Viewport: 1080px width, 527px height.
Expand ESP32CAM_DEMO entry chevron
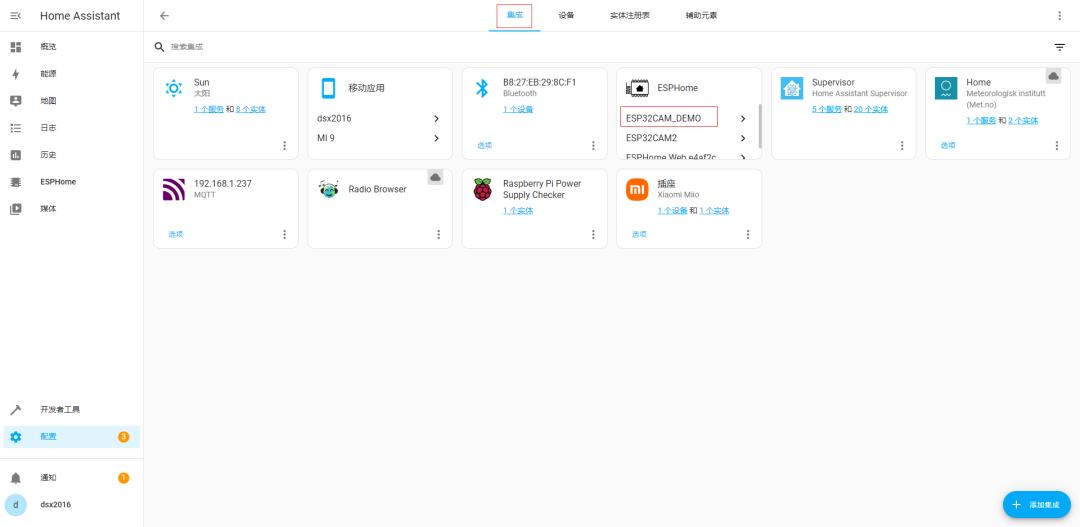pos(743,118)
